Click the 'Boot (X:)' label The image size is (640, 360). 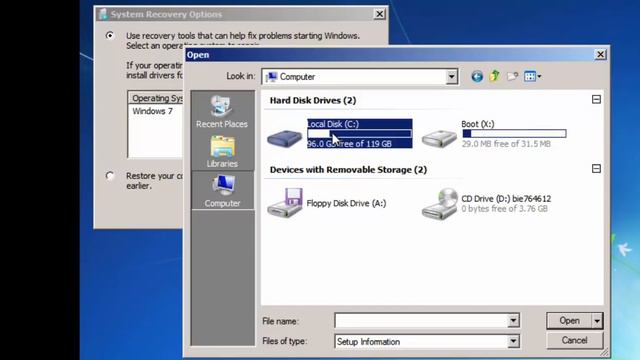click(478, 124)
